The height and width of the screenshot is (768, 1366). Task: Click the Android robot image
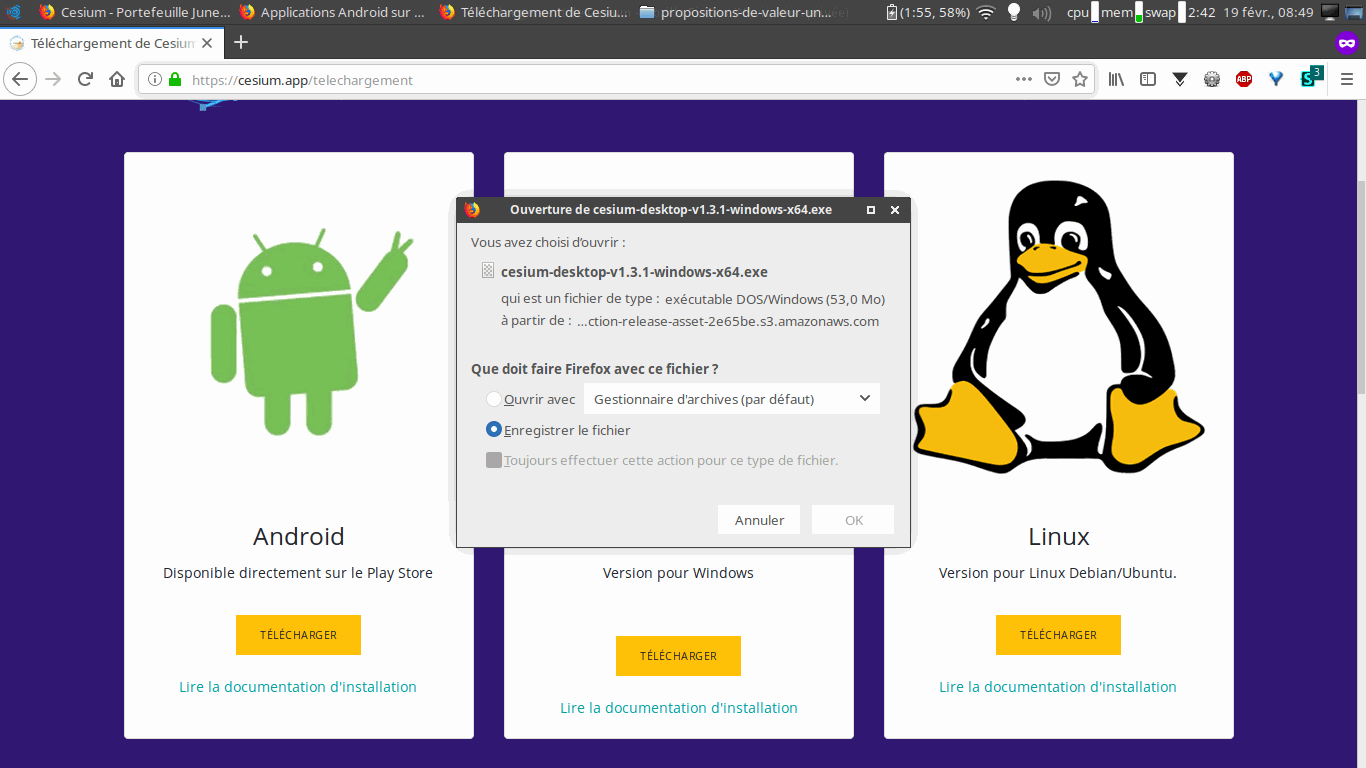[311, 332]
